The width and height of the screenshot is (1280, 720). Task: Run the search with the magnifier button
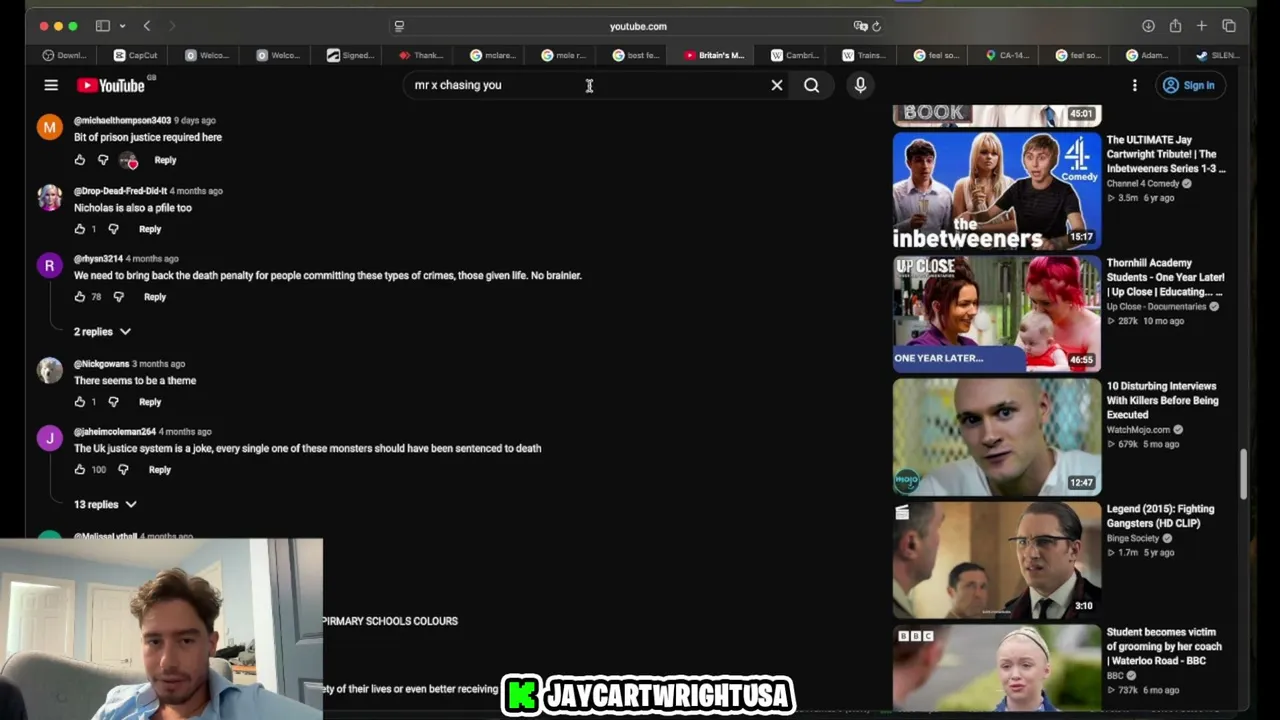pyautogui.click(x=811, y=86)
